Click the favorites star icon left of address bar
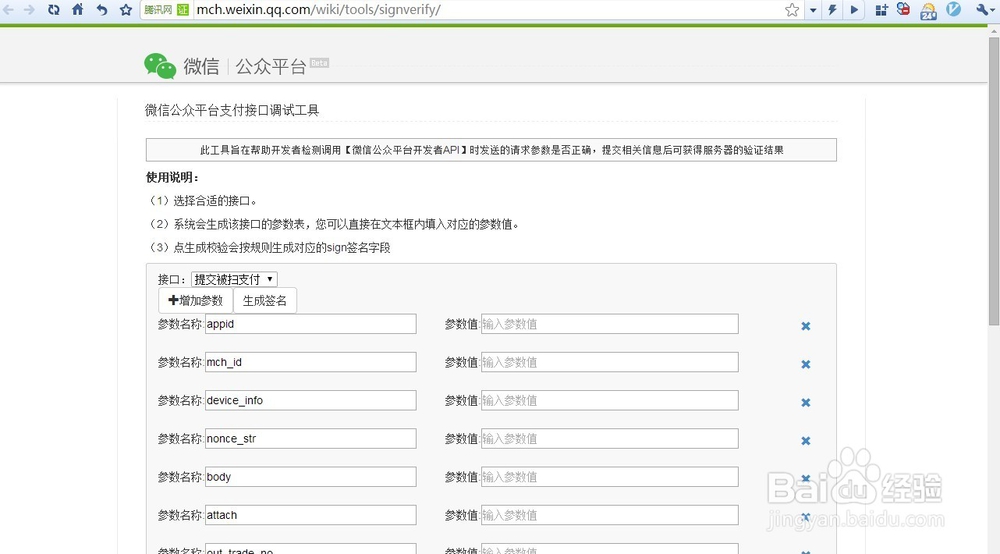The image size is (1000, 554). coord(126,10)
